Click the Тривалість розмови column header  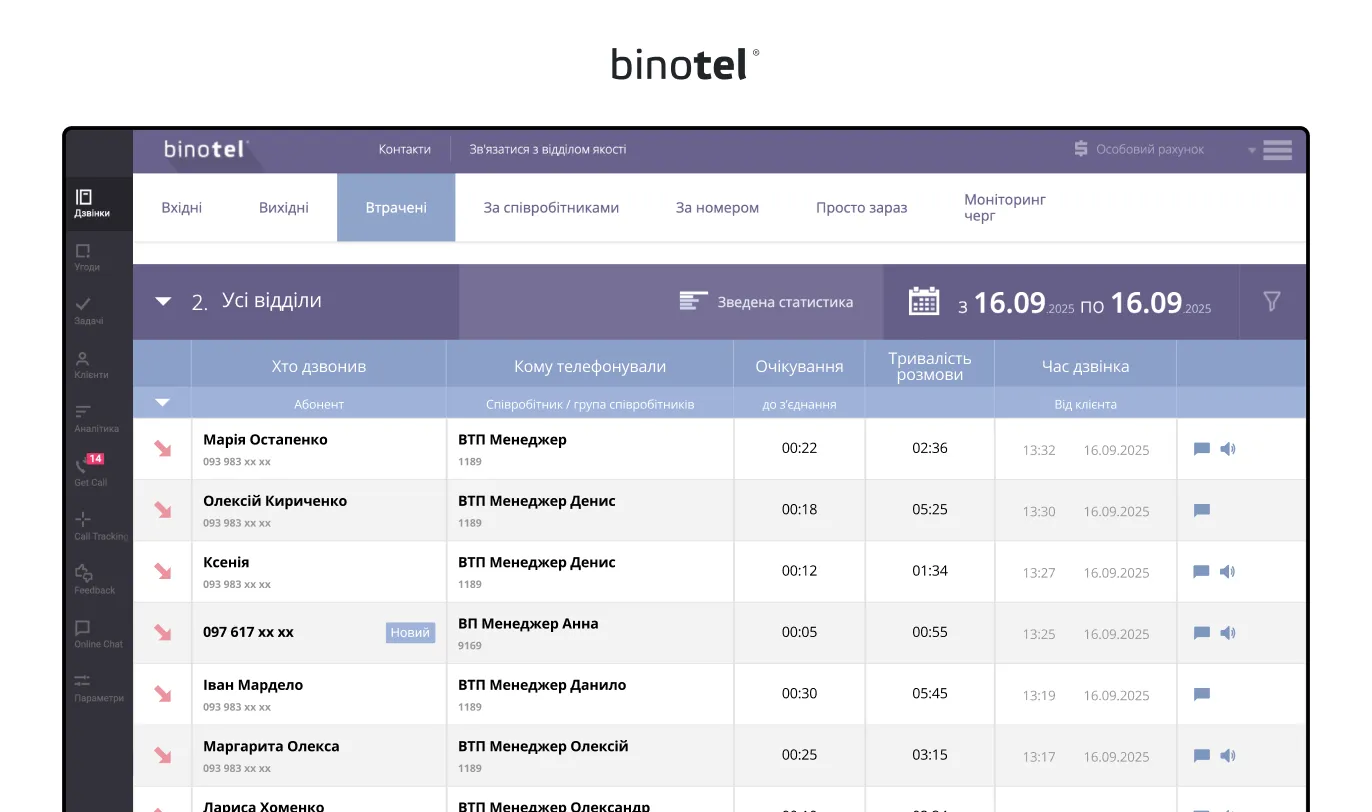coord(930,366)
